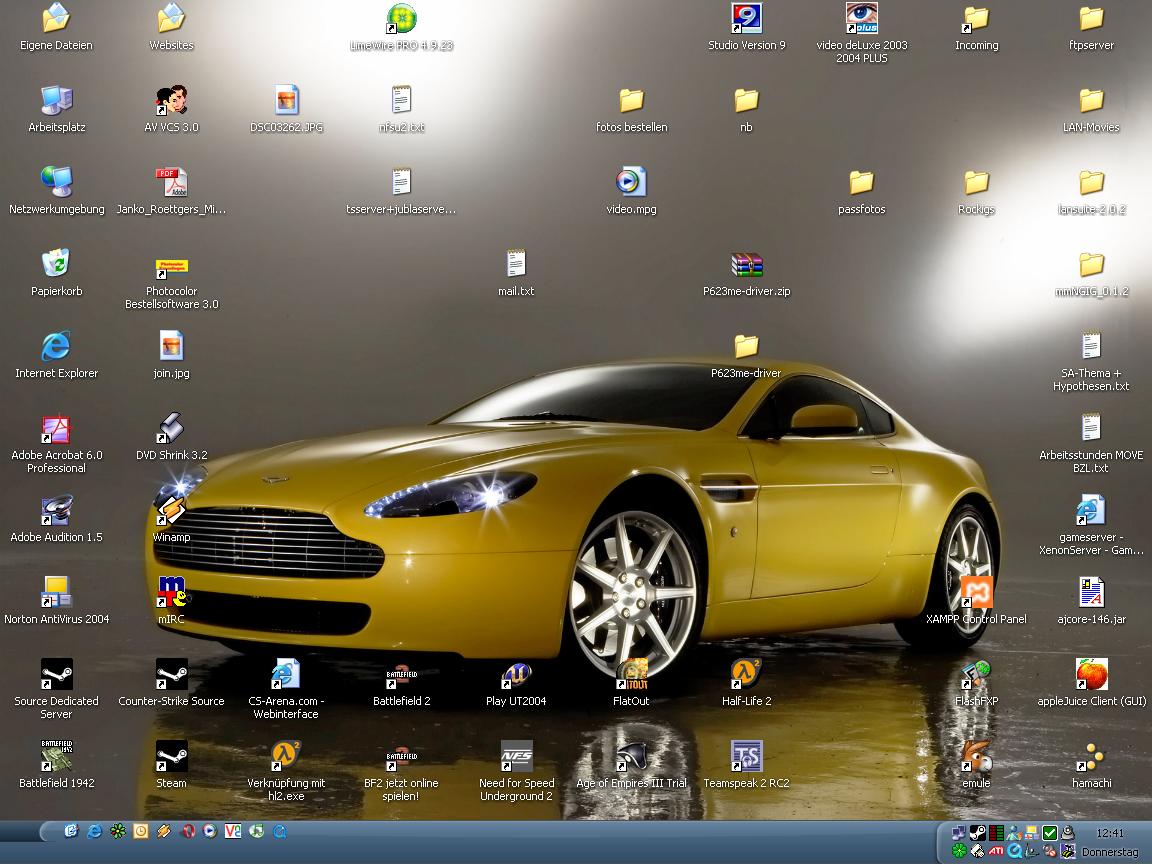Click the Steam icon in system tray
The width and height of the screenshot is (1152, 864).
(x=978, y=832)
